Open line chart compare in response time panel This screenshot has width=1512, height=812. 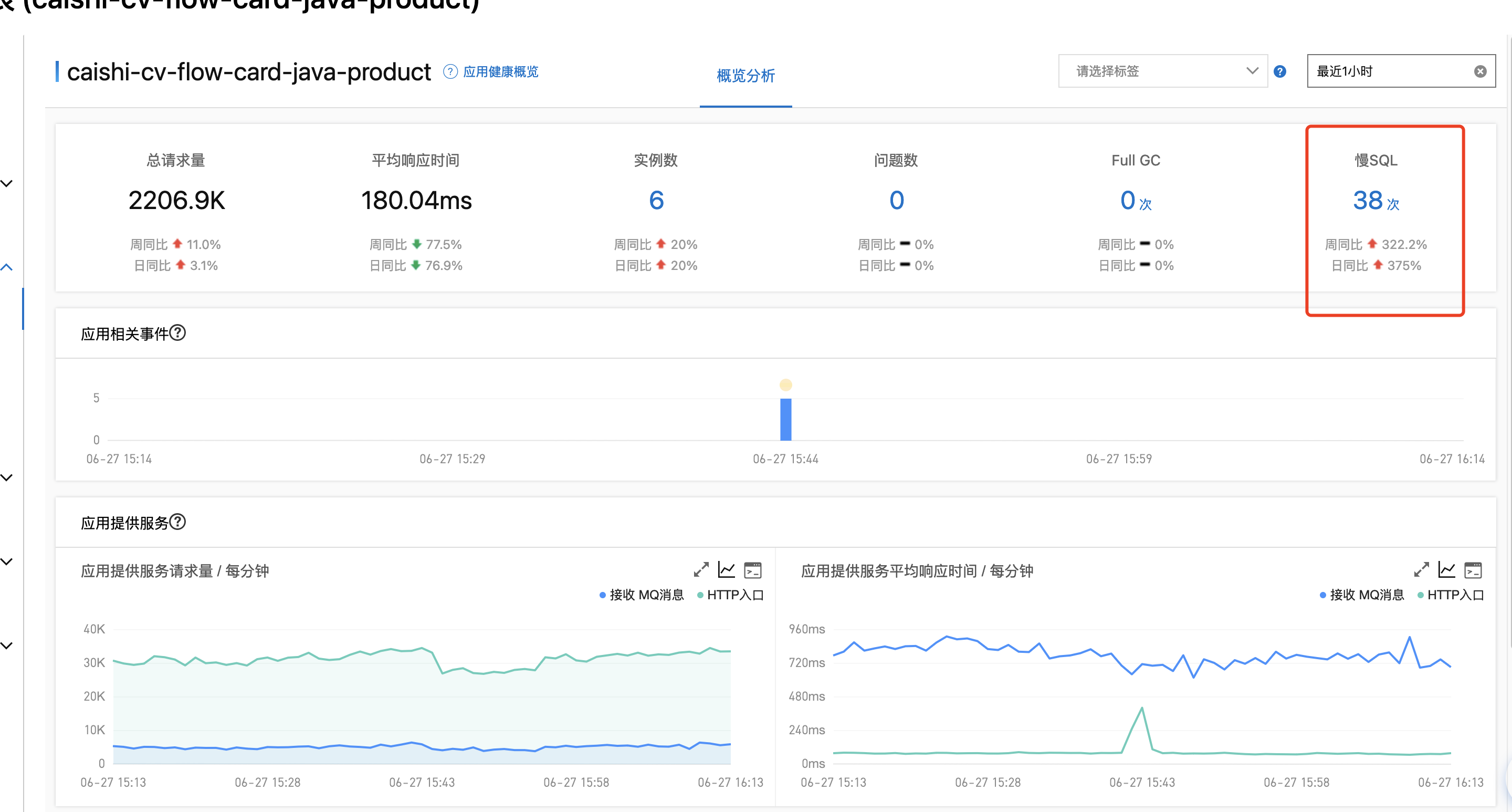pos(1447,569)
